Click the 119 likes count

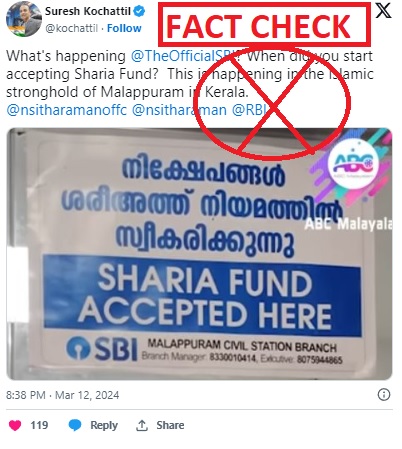(x=39, y=425)
